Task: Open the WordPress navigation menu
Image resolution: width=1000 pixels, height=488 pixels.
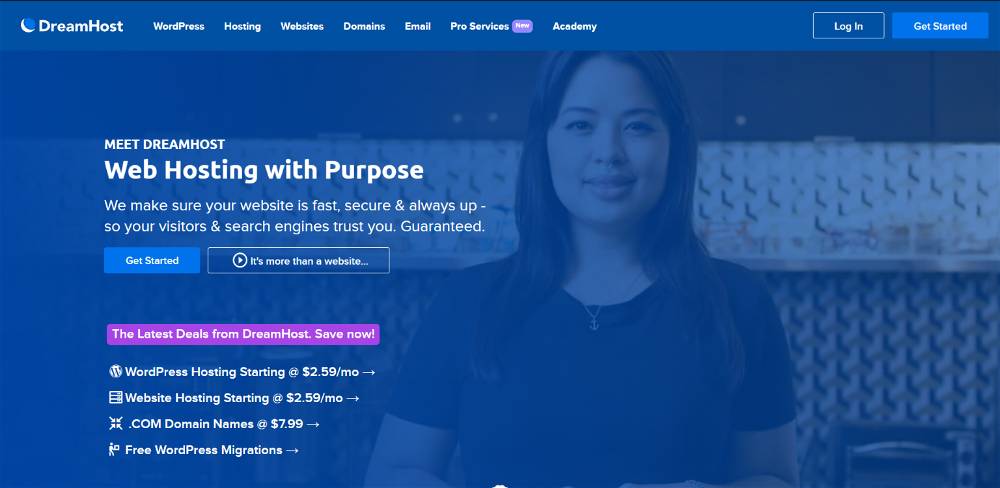Action: point(179,26)
